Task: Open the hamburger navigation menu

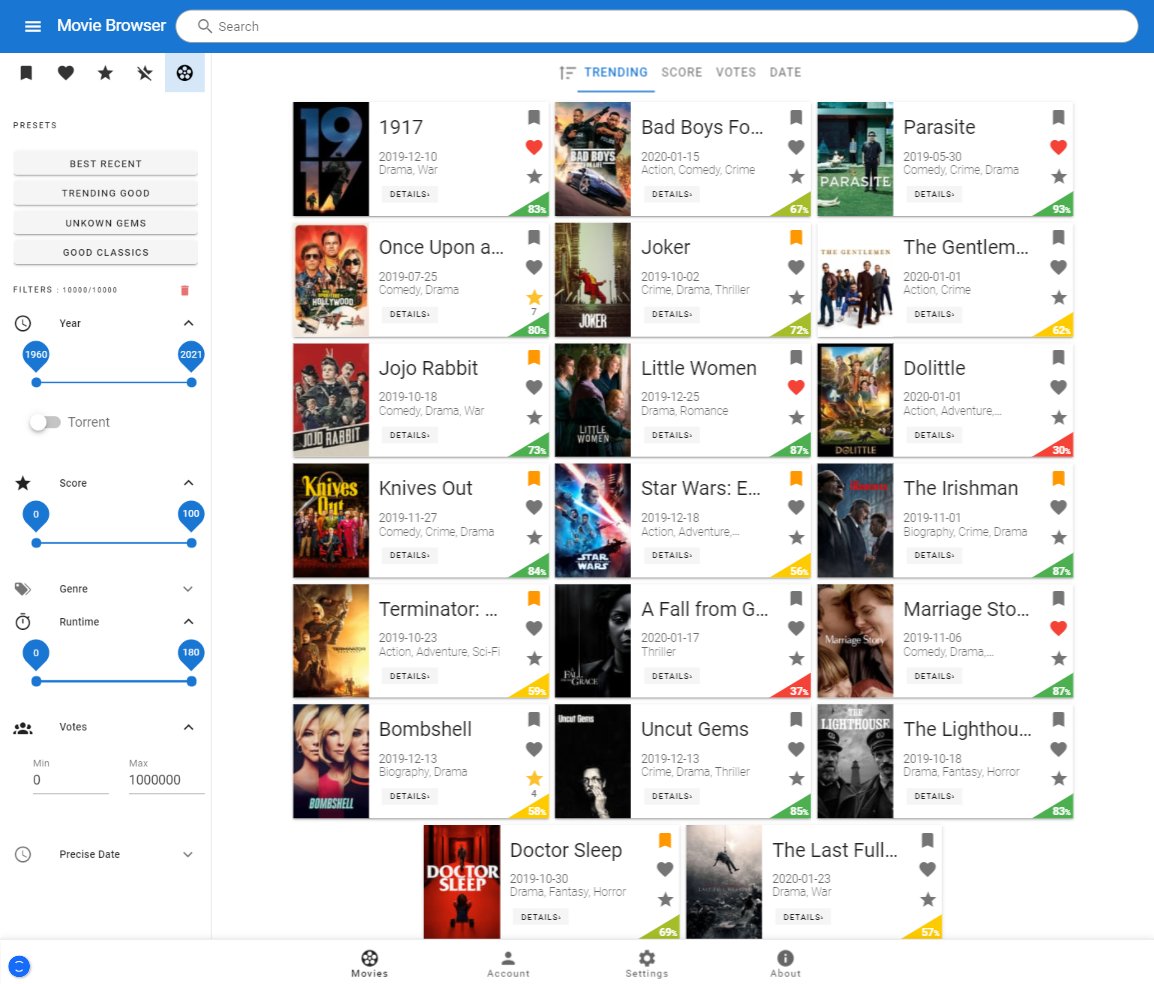Action: coord(32,26)
